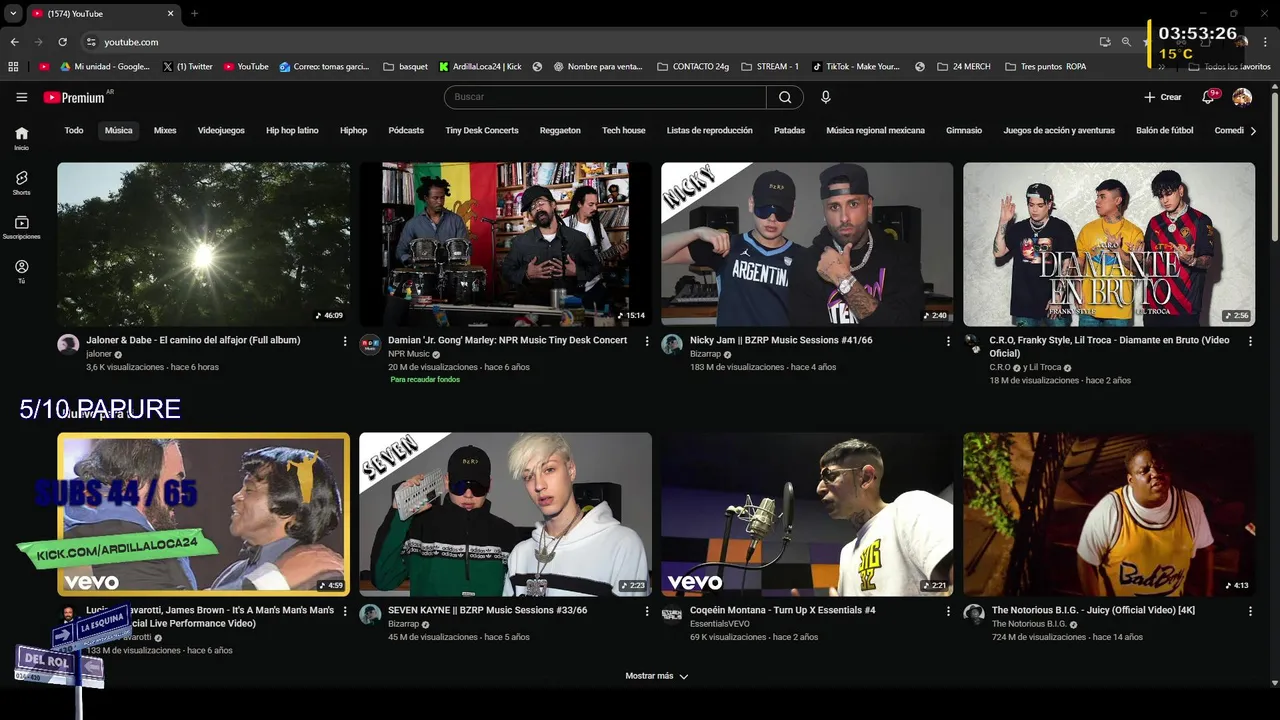This screenshot has height=720, width=1280.
Task: Select the Listas de reproducción chip
Action: (x=710, y=130)
